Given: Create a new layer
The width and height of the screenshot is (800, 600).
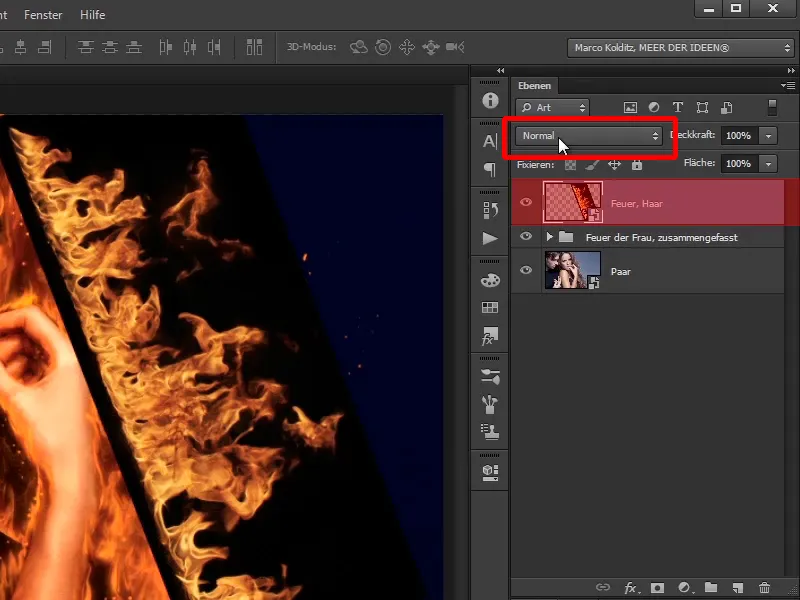Looking at the screenshot, I should pos(738,588).
